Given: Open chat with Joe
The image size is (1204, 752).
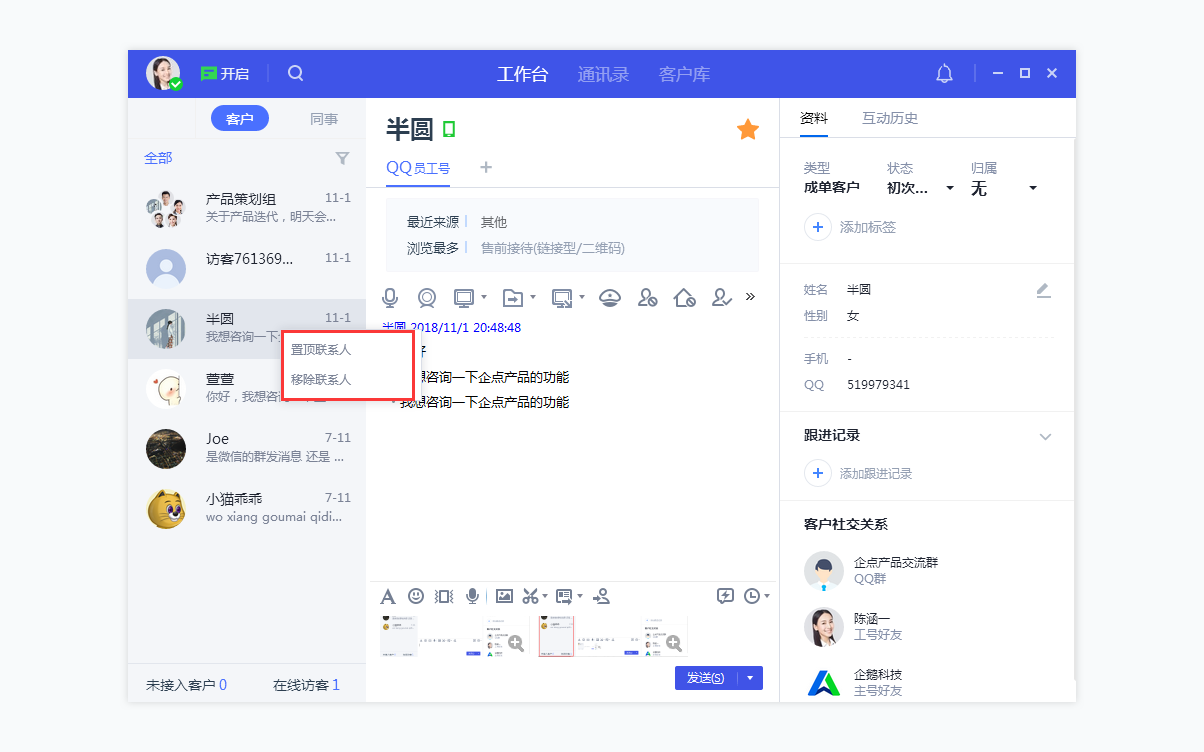Looking at the screenshot, I should 247,448.
